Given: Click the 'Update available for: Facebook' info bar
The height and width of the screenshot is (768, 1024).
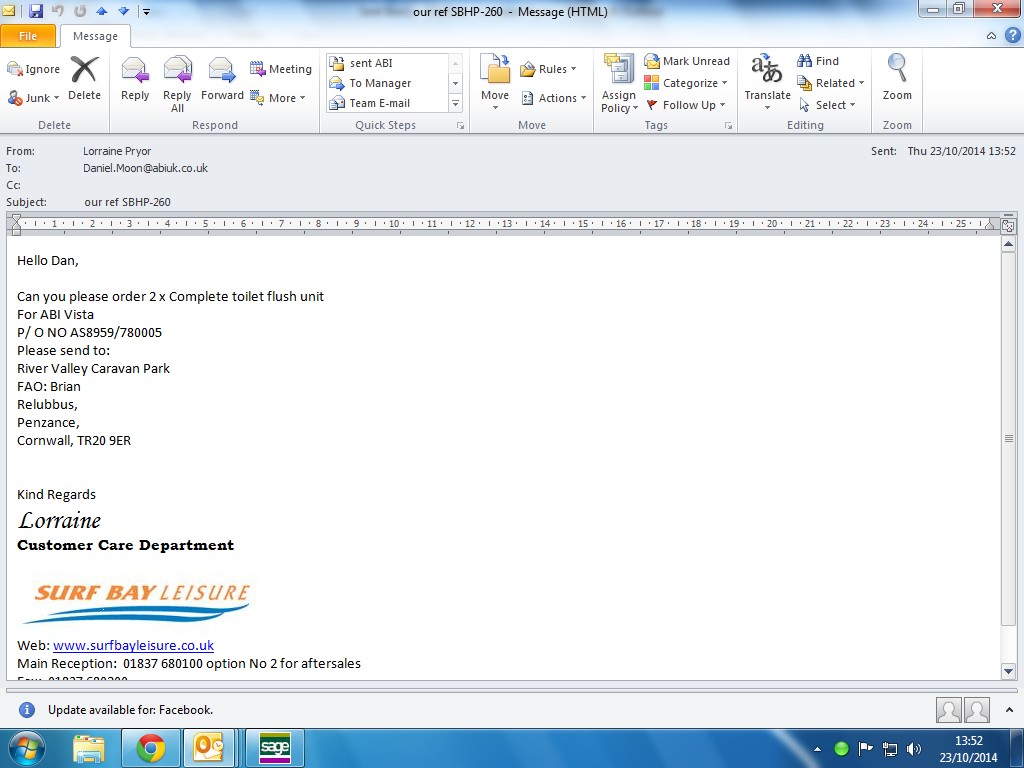Looking at the screenshot, I should [x=130, y=710].
